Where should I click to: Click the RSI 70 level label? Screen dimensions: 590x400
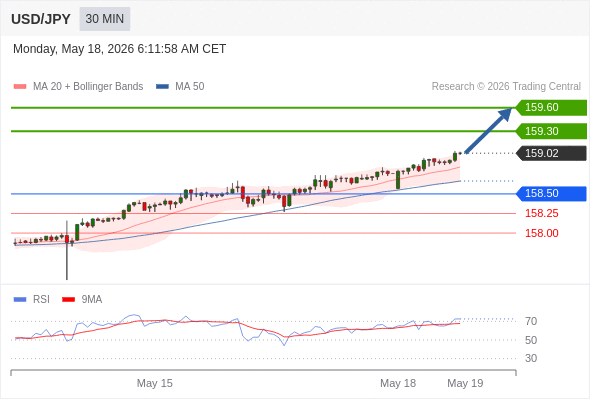[x=531, y=321]
